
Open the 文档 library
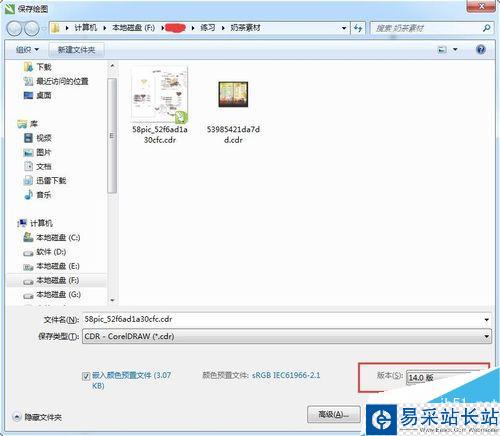pos(37,166)
